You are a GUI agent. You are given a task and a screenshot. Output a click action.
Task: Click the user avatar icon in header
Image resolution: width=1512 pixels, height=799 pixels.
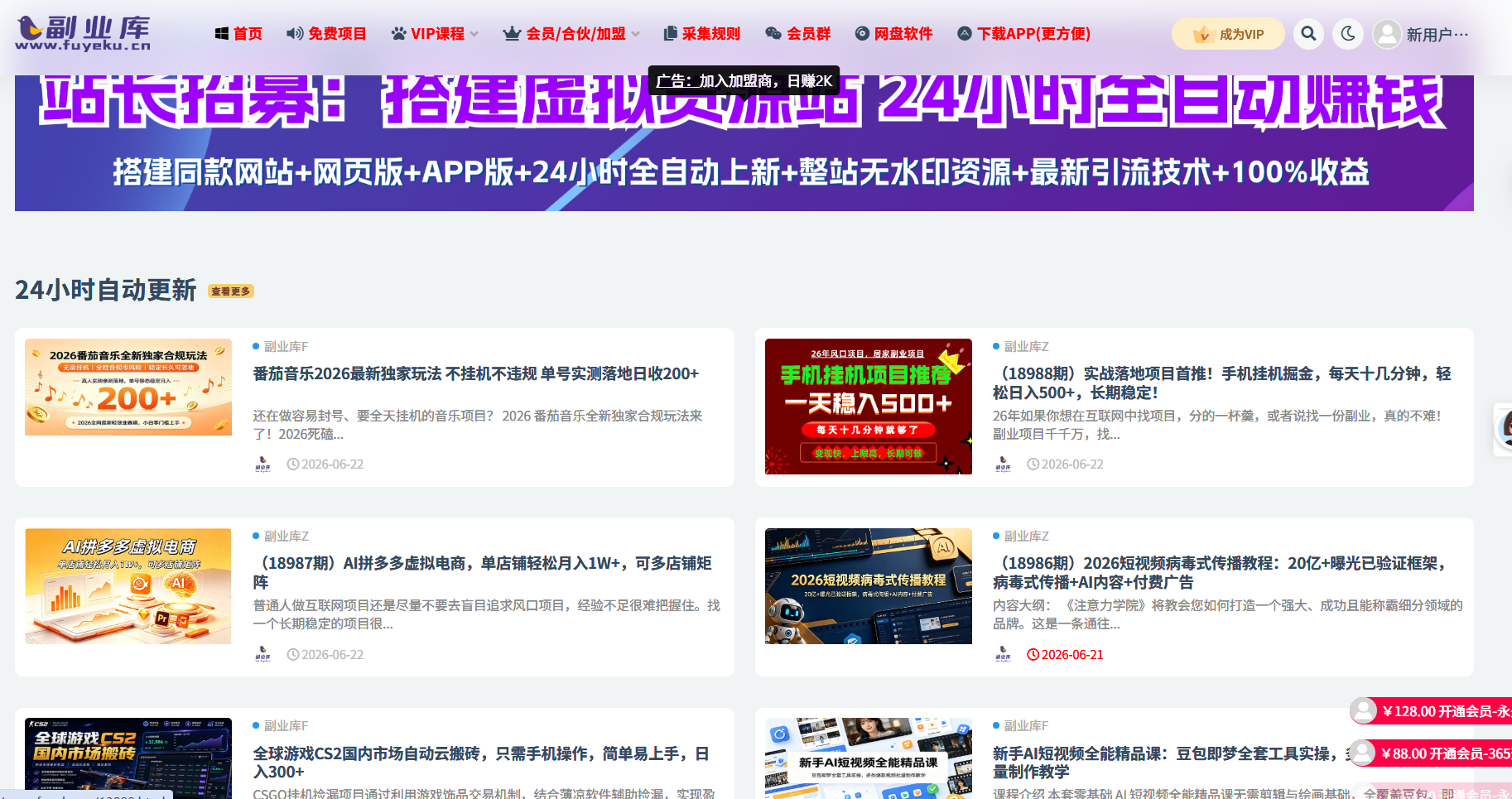(x=1387, y=34)
